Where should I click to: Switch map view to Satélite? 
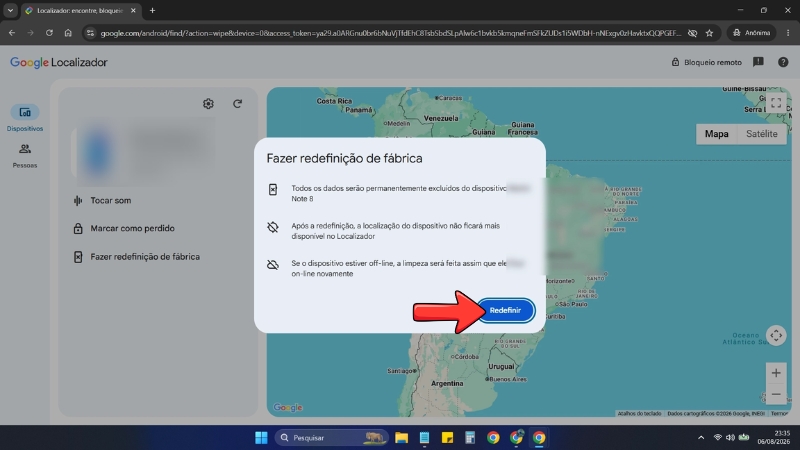[x=762, y=134]
